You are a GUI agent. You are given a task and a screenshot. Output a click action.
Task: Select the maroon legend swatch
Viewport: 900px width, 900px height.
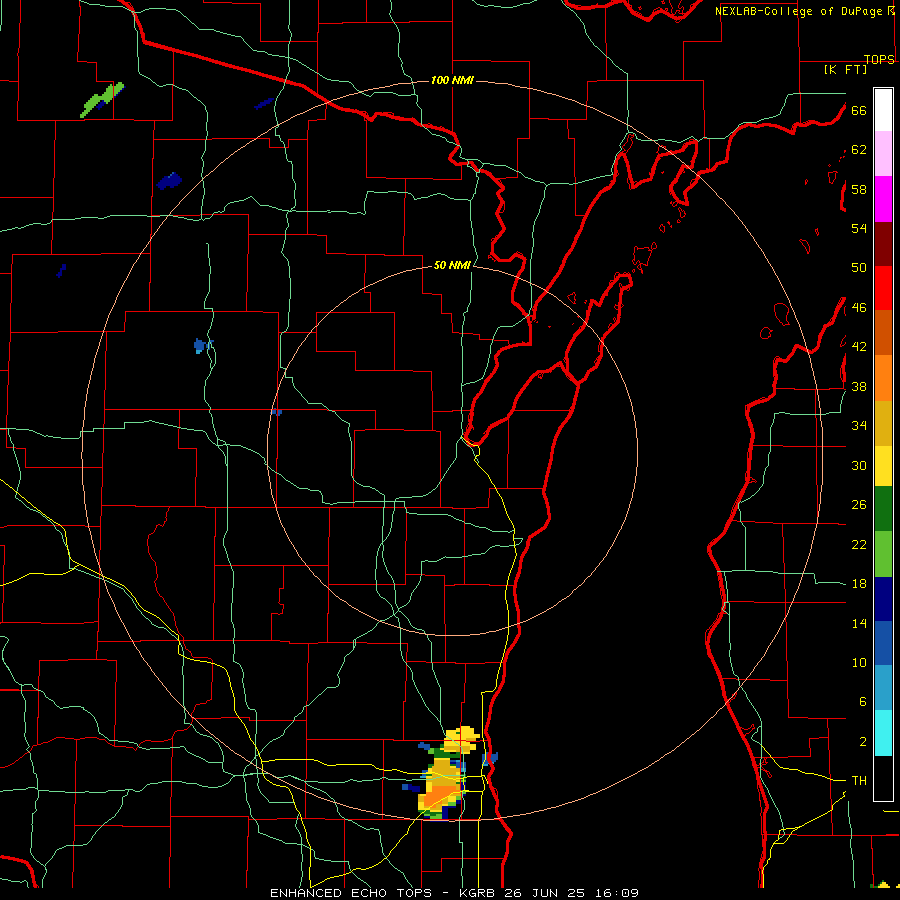click(x=883, y=245)
